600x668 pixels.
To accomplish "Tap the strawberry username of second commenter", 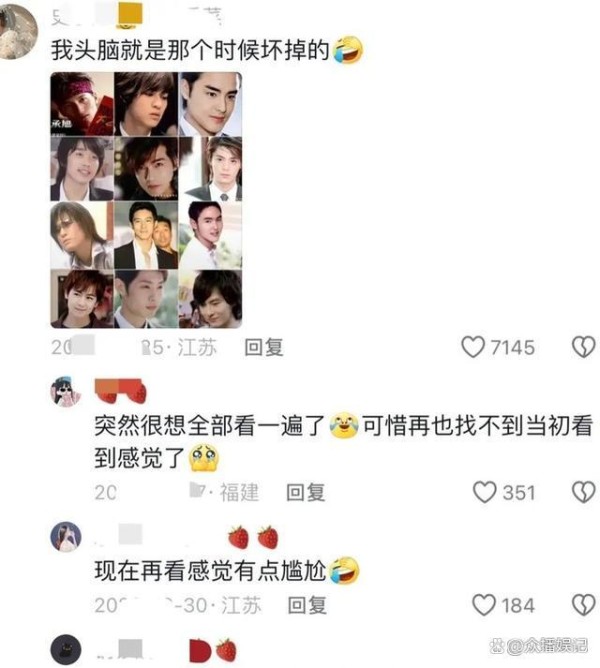I will [x=121, y=390].
